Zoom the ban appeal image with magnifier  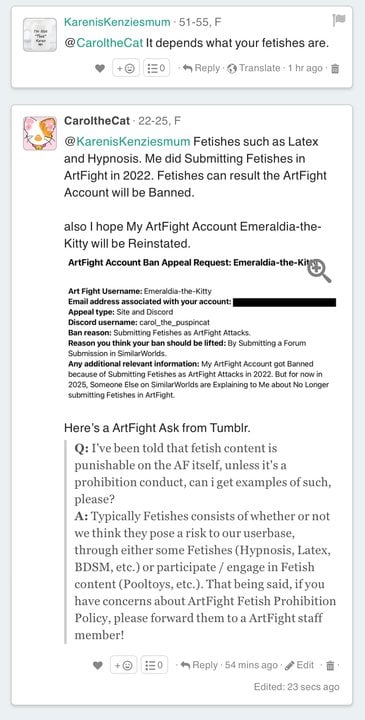pos(319,271)
